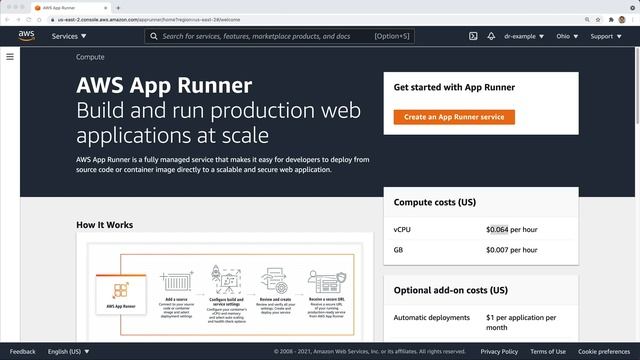Expand the Support dropdown menu
The width and height of the screenshot is (640, 360).
point(606,36)
